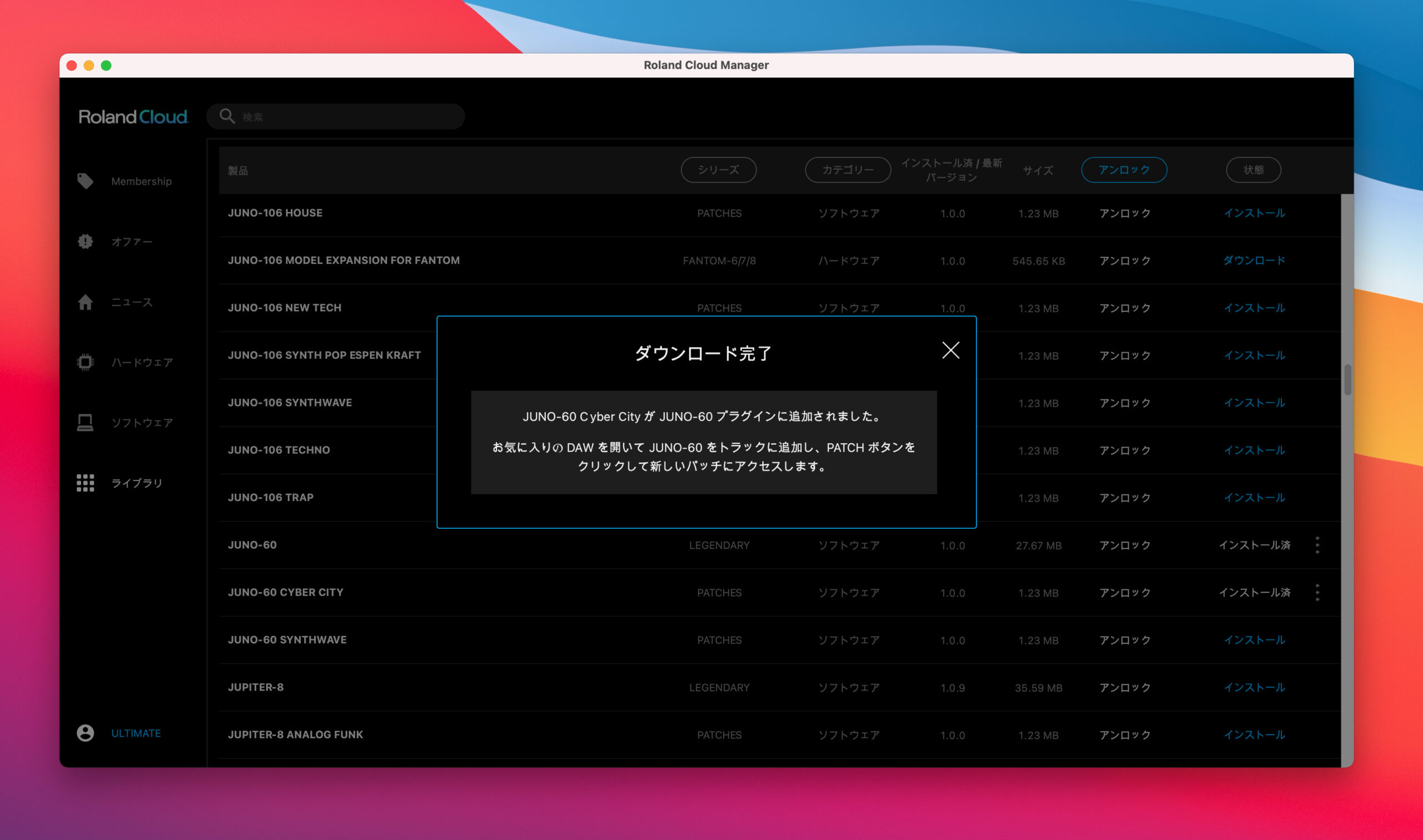The image size is (1423, 840).
Task: Select the JUPITER-8 ANALOG FUNK product name
Action: click(x=295, y=734)
